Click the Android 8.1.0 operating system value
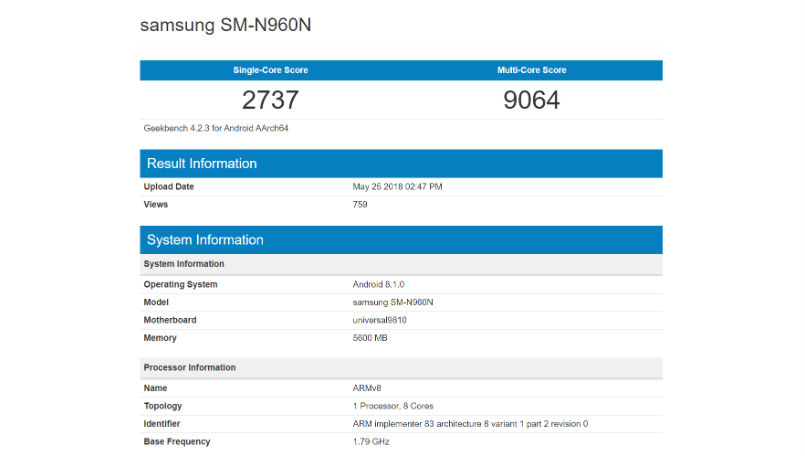 pos(375,284)
